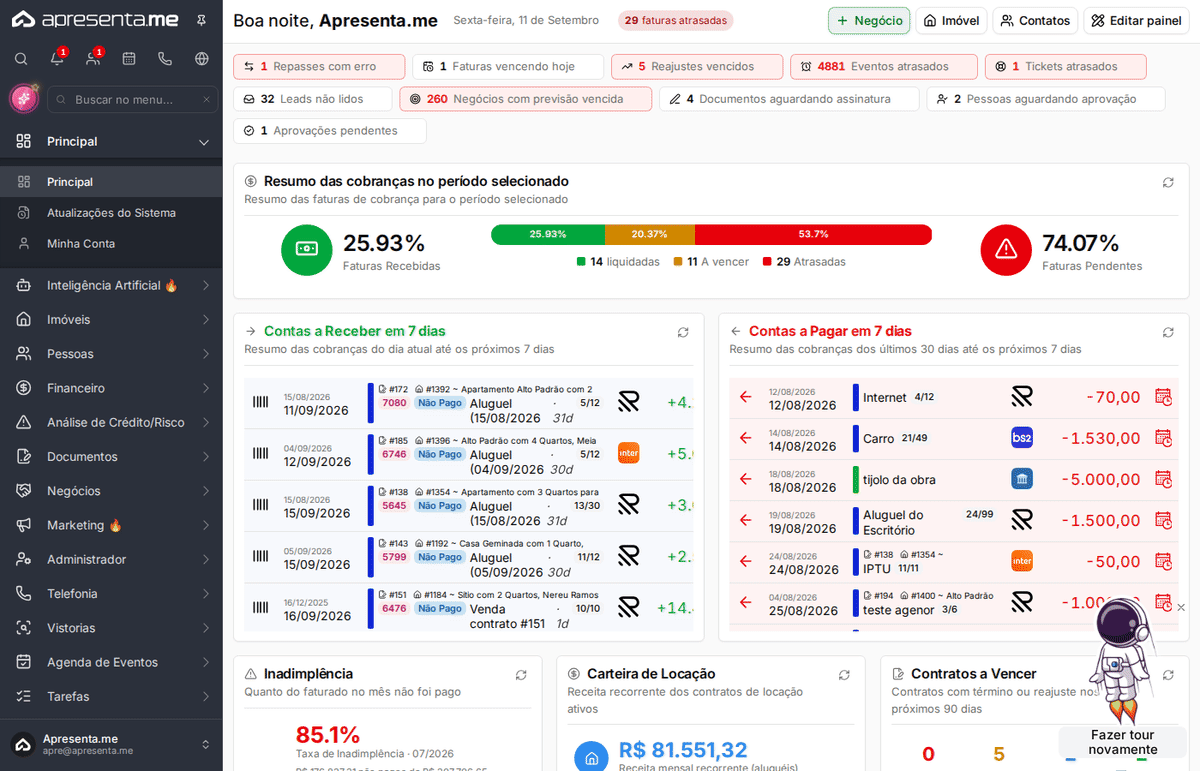Image resolution: width=1200 pixels, height=771 pixels.
Task: Open 5 Reajustes vencidos alert
Action: pos(697,67)
